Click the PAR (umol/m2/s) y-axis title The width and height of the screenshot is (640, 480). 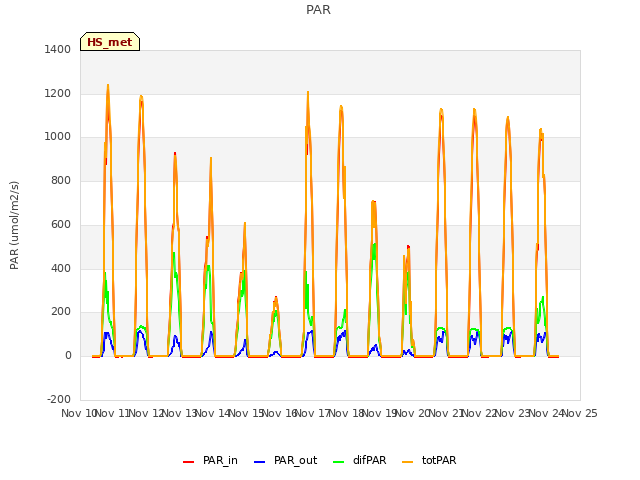[x=14, y=225]
